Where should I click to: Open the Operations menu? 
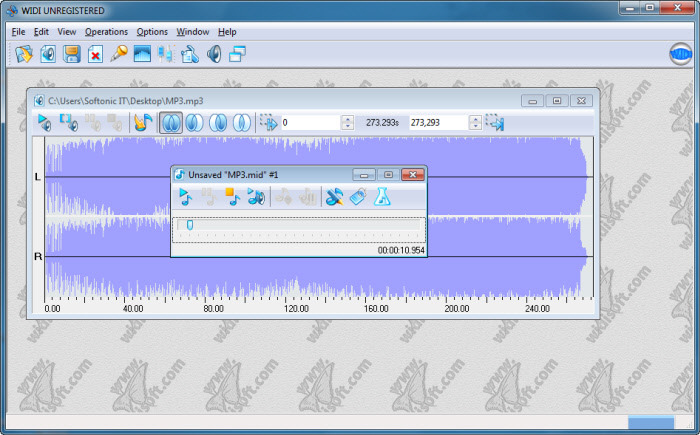pyautogui.click(x=106, y=32)
